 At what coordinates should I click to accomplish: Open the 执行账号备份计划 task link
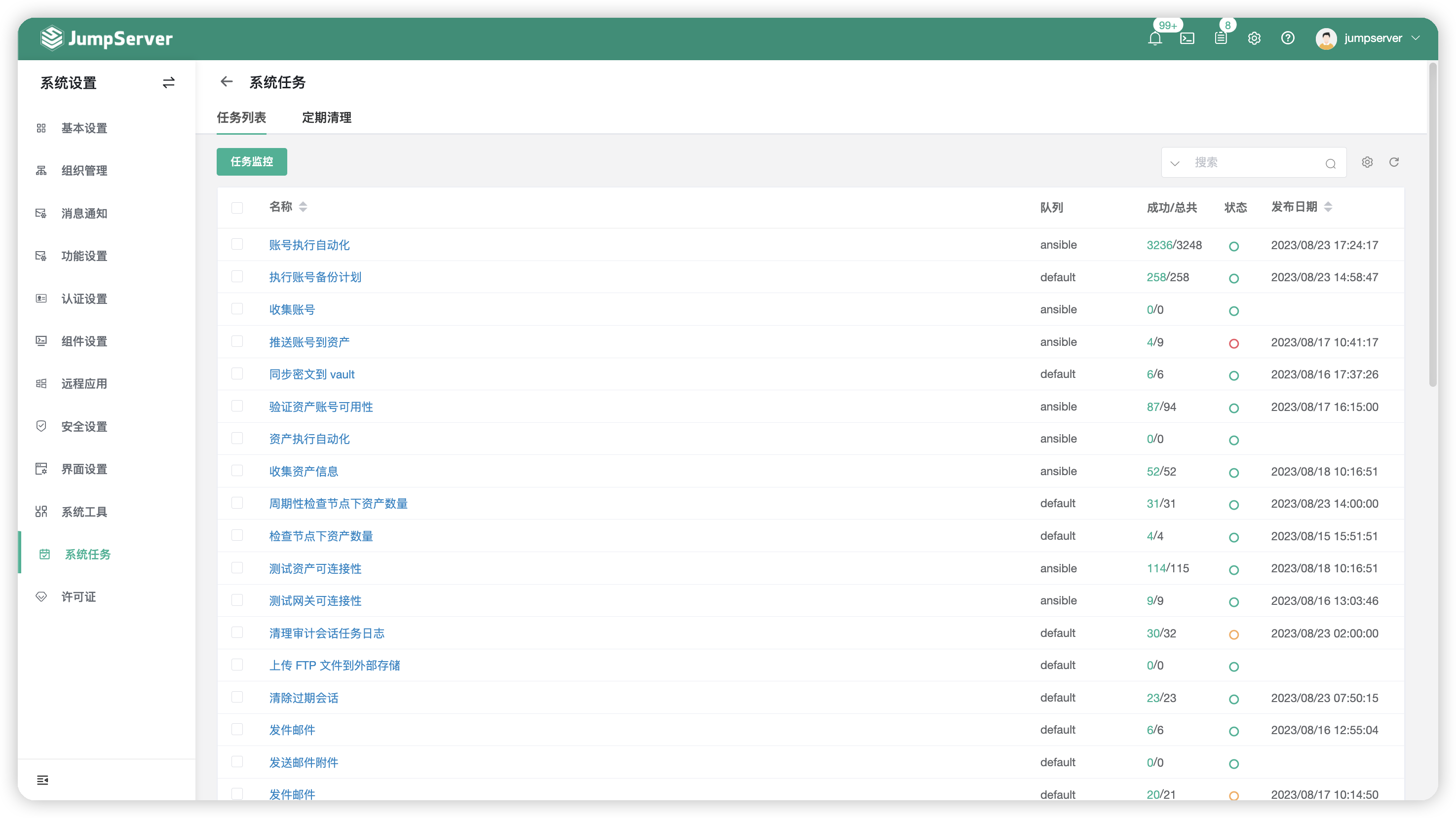315,277
